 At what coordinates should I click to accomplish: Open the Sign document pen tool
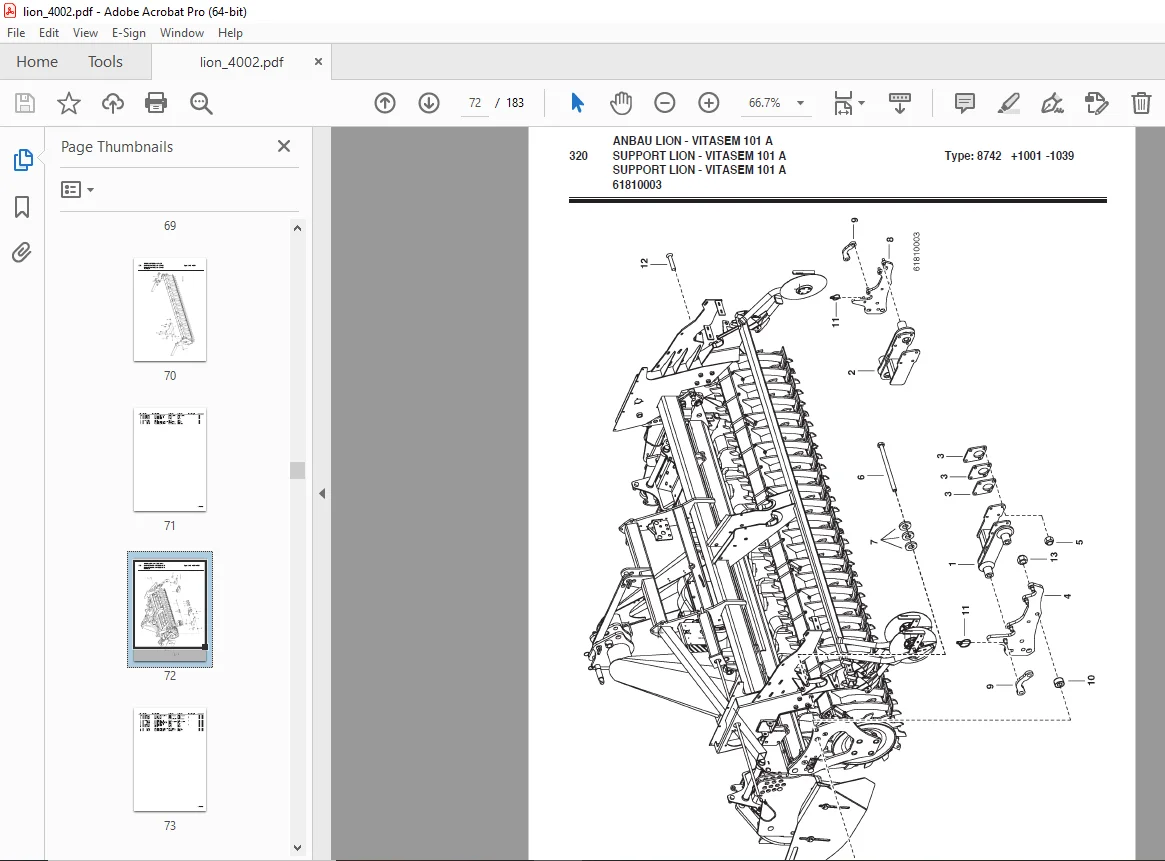(x=1052, y=103)
